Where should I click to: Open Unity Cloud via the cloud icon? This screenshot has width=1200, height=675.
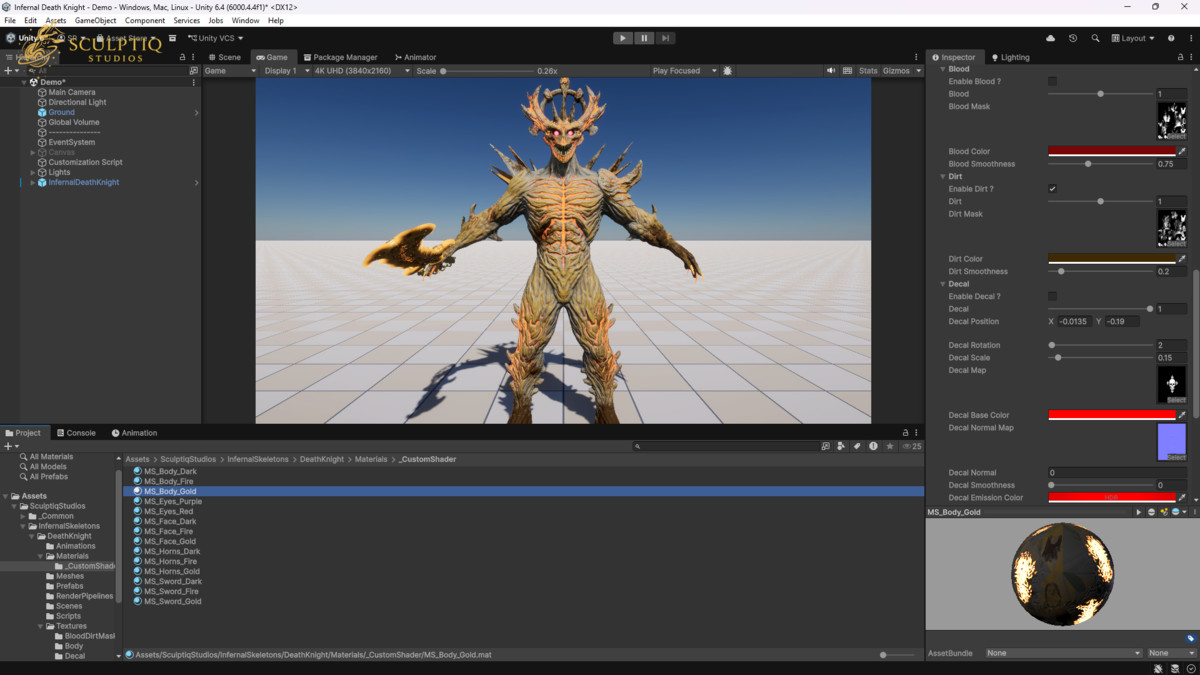[1050, 38]
